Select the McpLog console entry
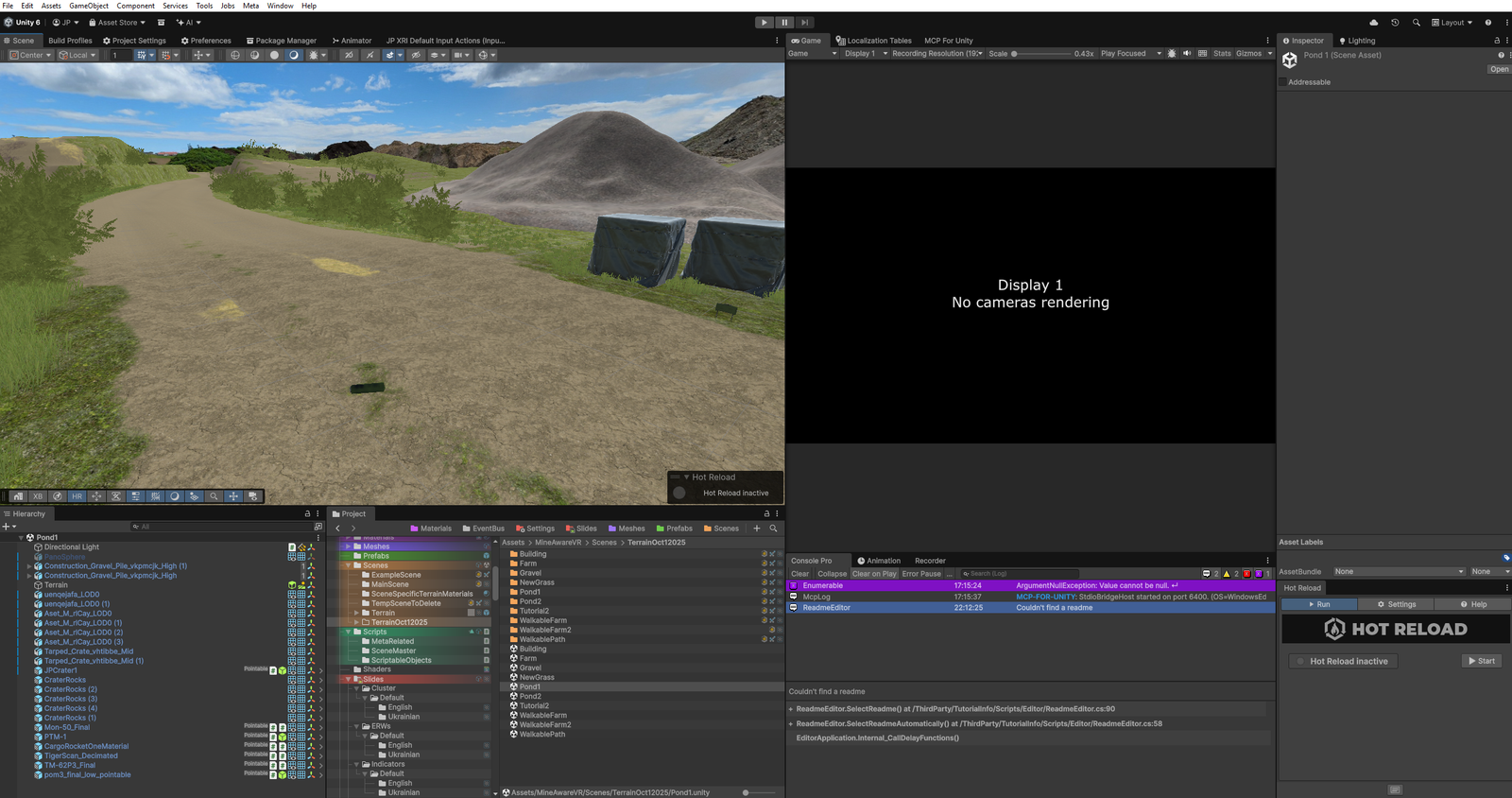This screenshot has width=1512, height=798. tap(1031, 597)
